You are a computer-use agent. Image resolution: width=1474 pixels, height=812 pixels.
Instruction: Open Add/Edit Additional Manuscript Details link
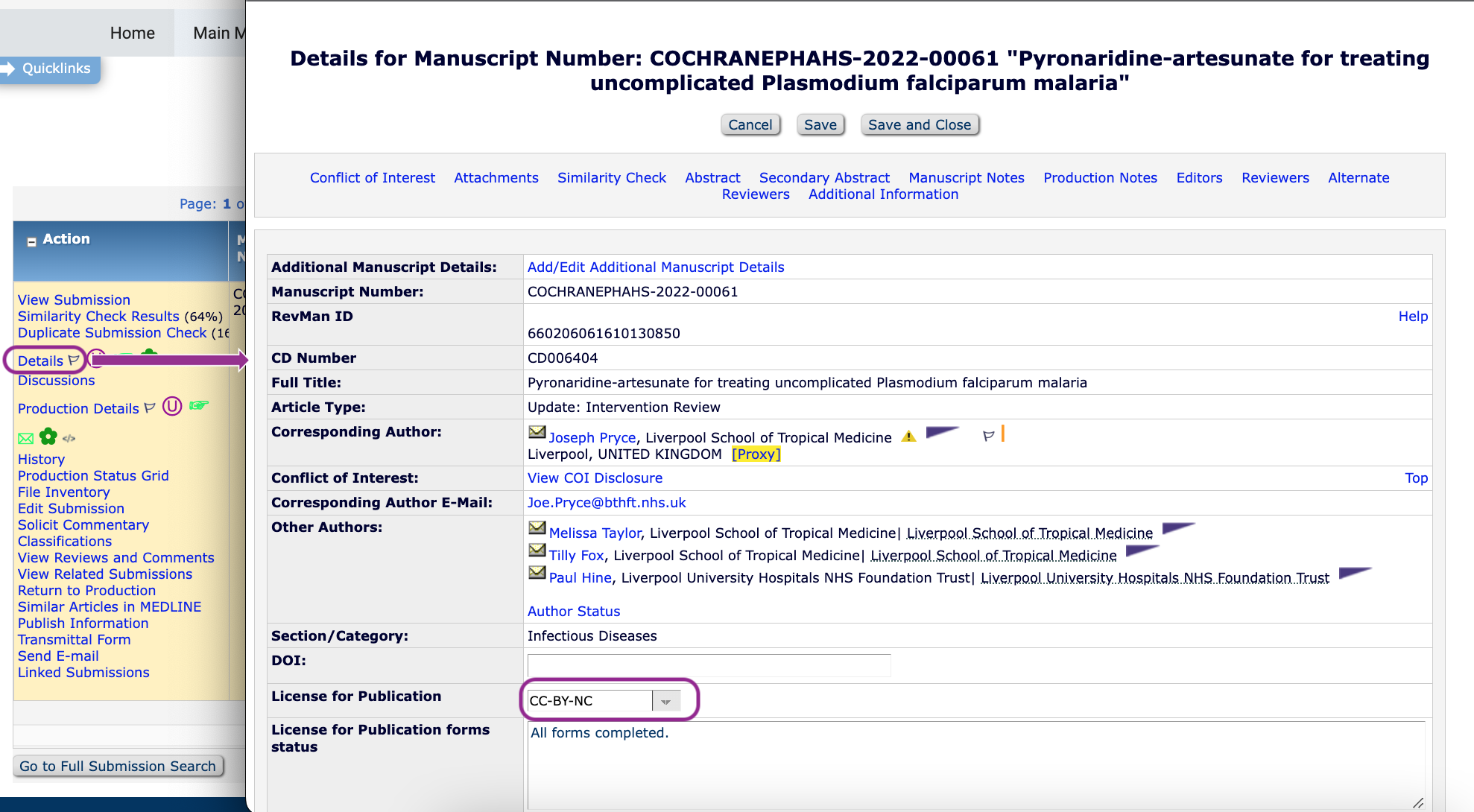(655, 267)
